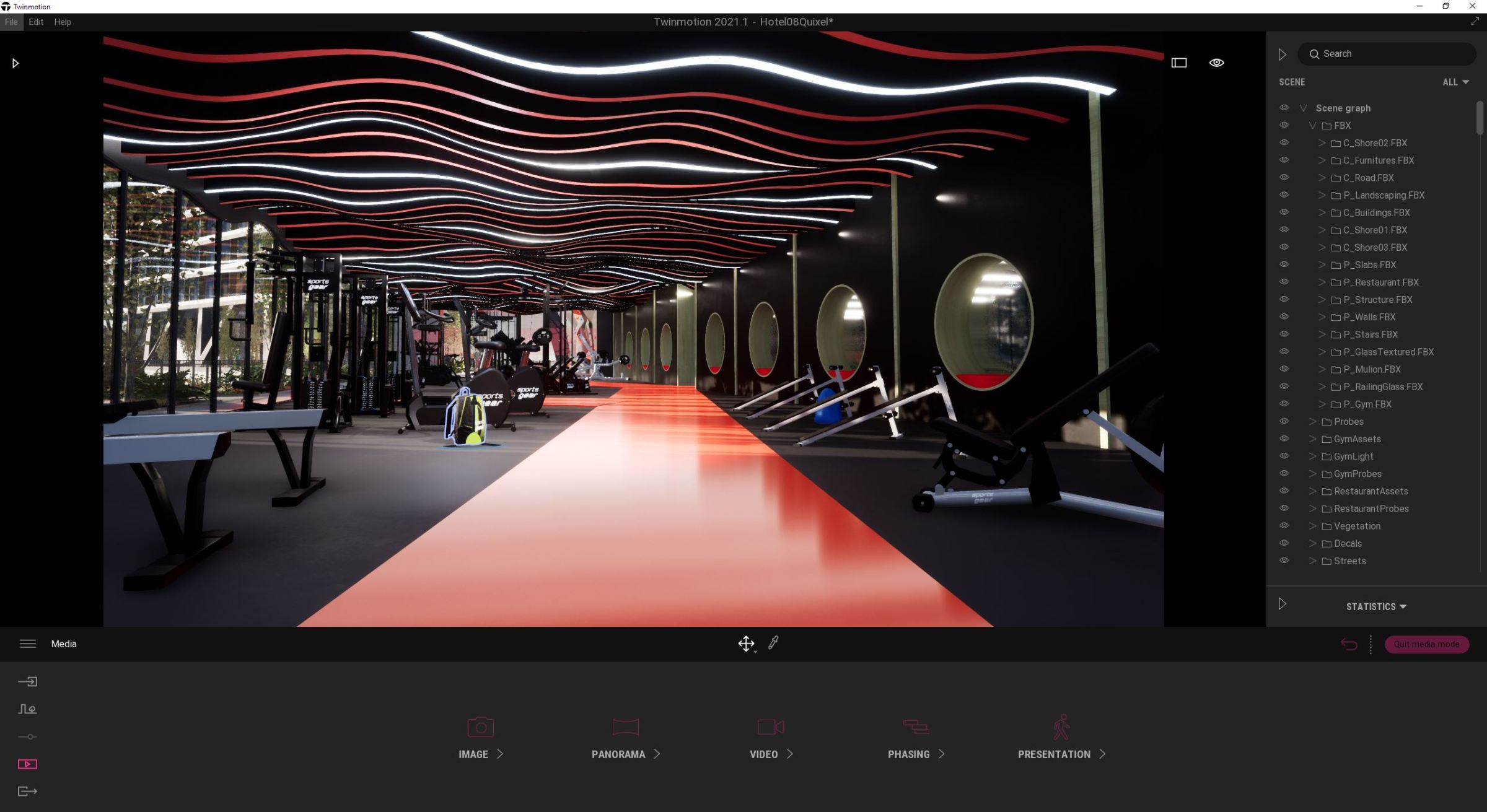Toggle visibility of Vegetation folder
The height and width of the screenshot is (812, 1487).
click(x=1285, y=526)
